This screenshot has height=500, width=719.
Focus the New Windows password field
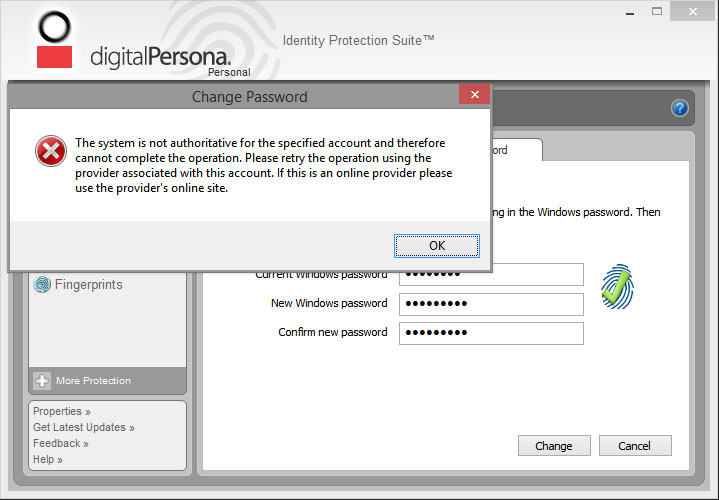[491, 304]
